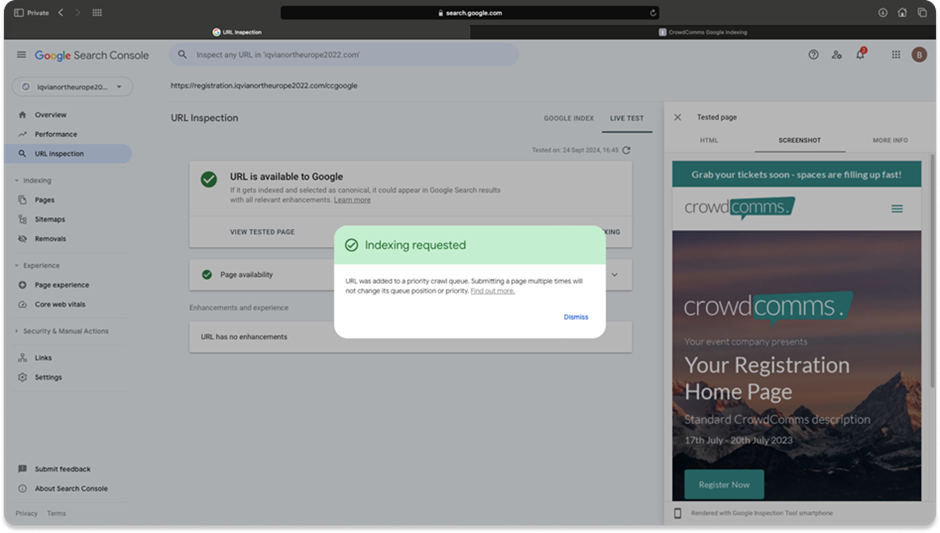Viewport: 940px width, 533px height.
Task: Switch to the Google Index tab
Action: [x=568, y=118]
